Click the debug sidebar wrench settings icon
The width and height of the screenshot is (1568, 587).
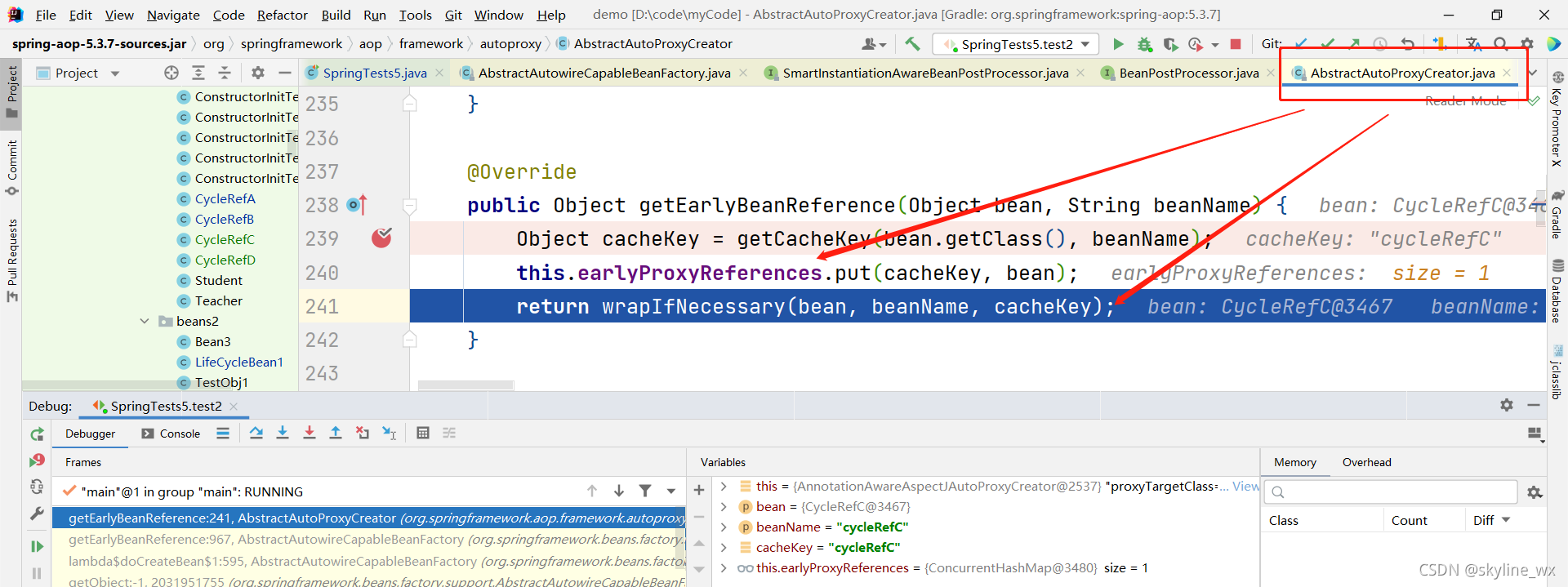[x=37, y=514]
